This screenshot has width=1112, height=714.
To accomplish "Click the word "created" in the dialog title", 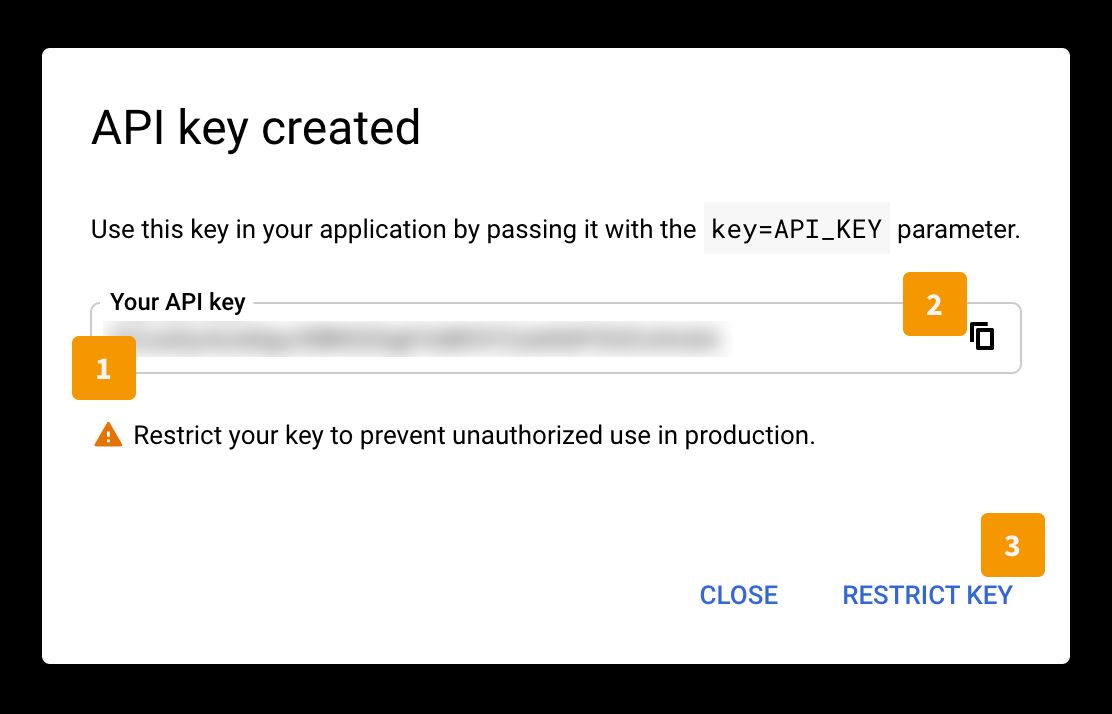I will coord(341,128).
